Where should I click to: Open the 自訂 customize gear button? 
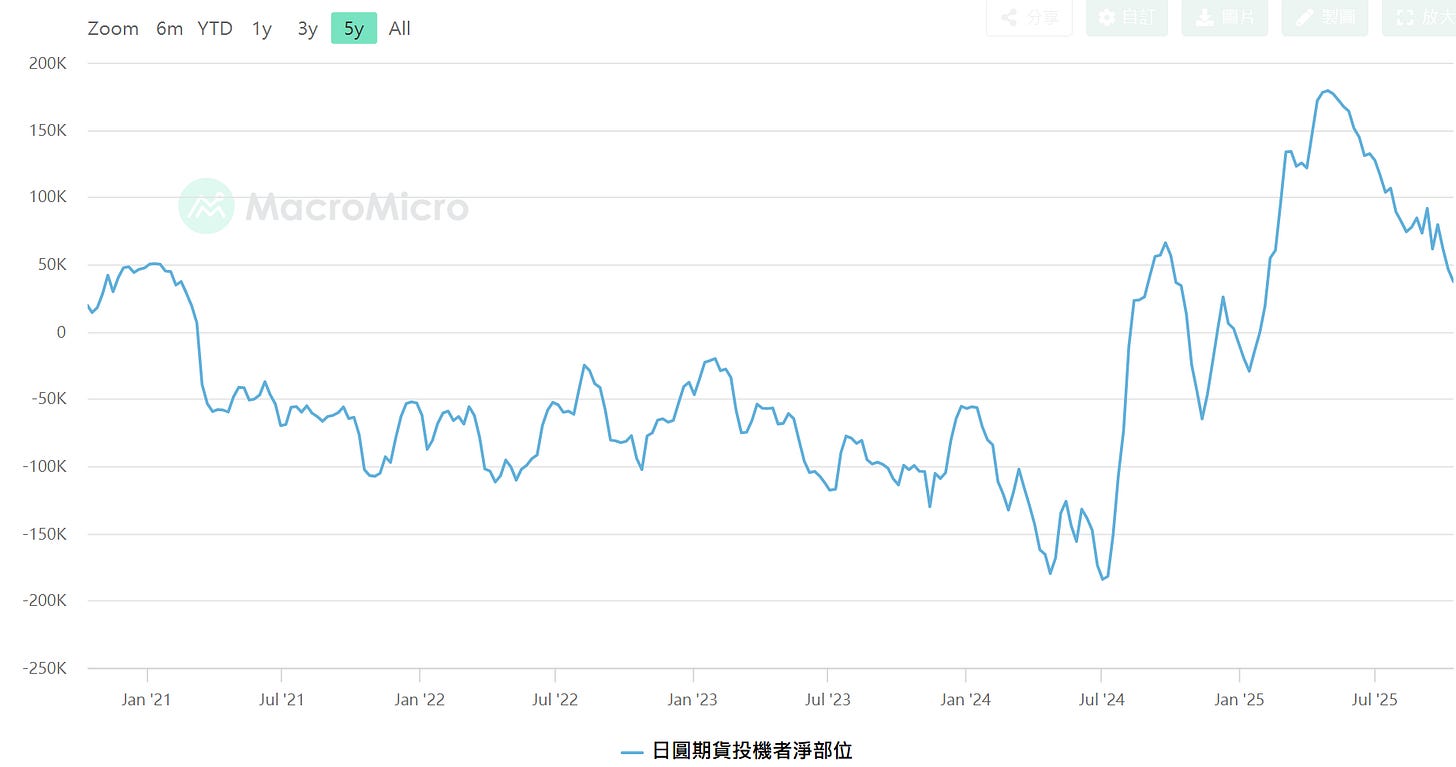click(x=1126, y=17)
